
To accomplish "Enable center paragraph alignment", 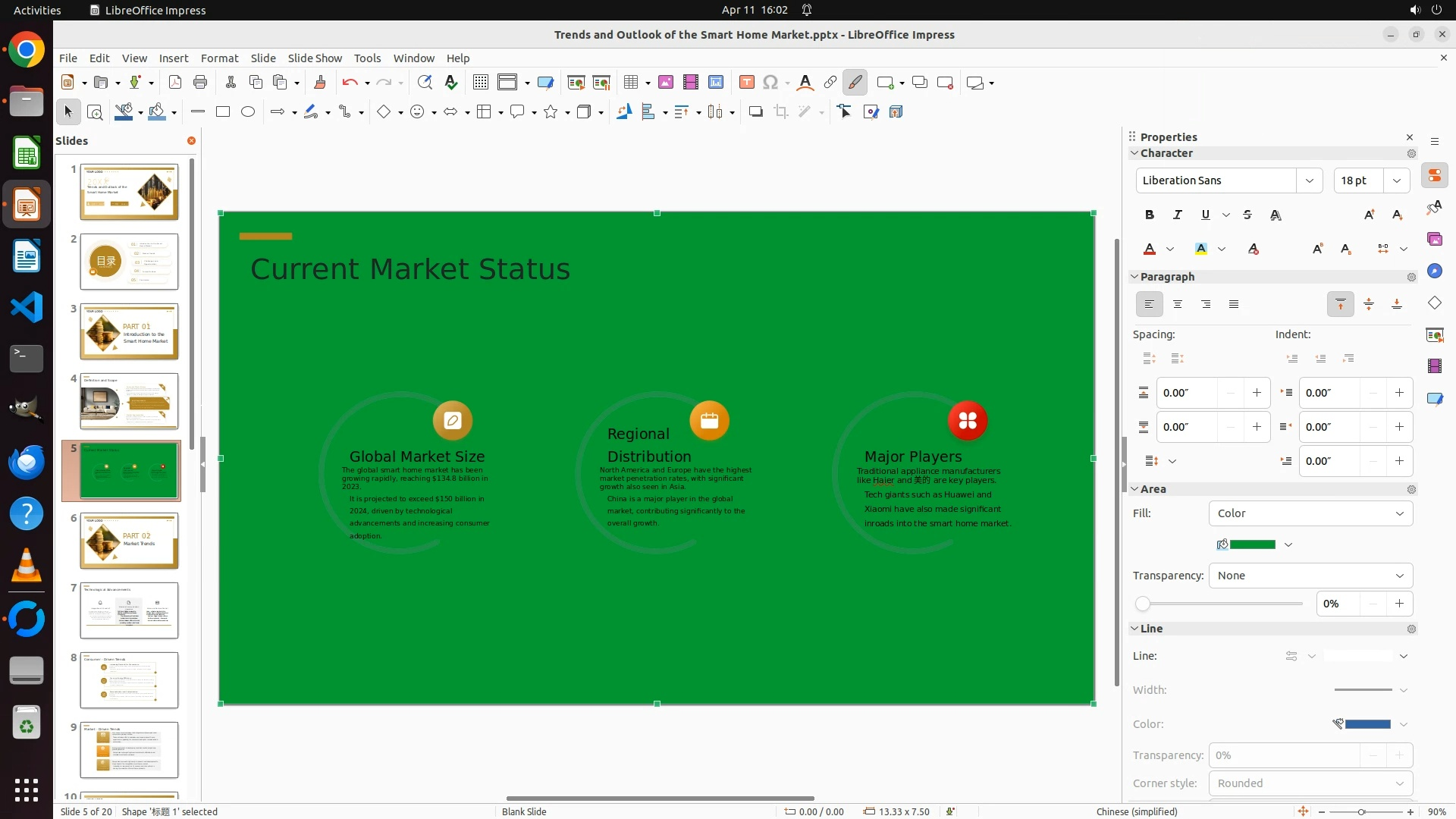I will click(1178, 305).
